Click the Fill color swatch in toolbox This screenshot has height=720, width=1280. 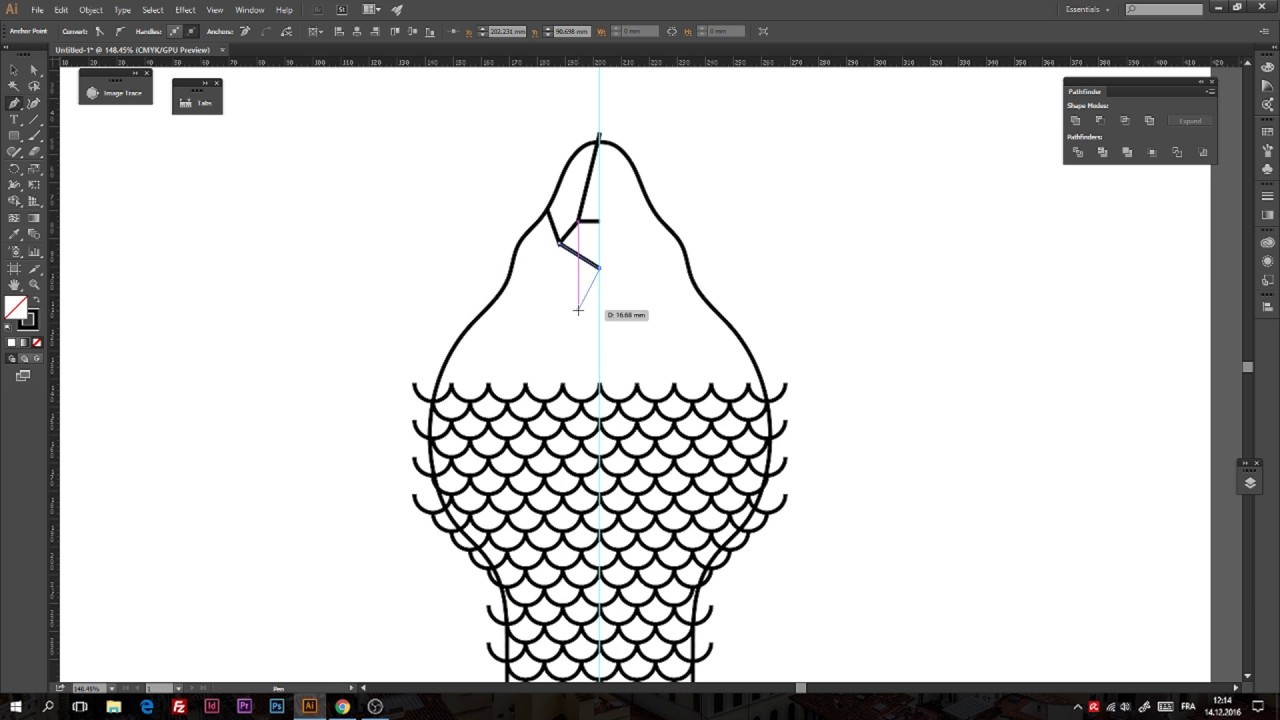pyautogui.click(x=15, y=307)
